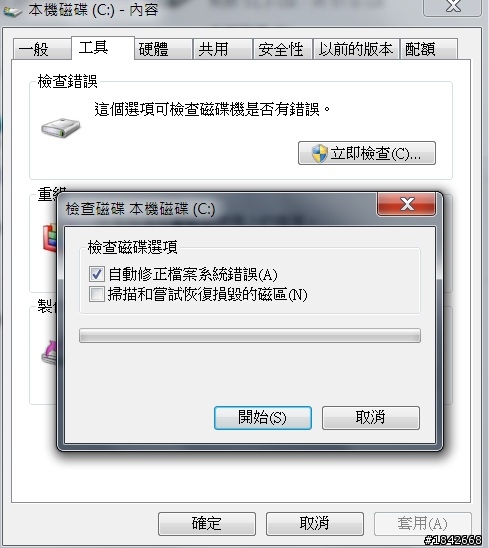The image size is (489, 548).
Task: Click the shield icon on 立即檢查 button
Action: tap(319, 154)
